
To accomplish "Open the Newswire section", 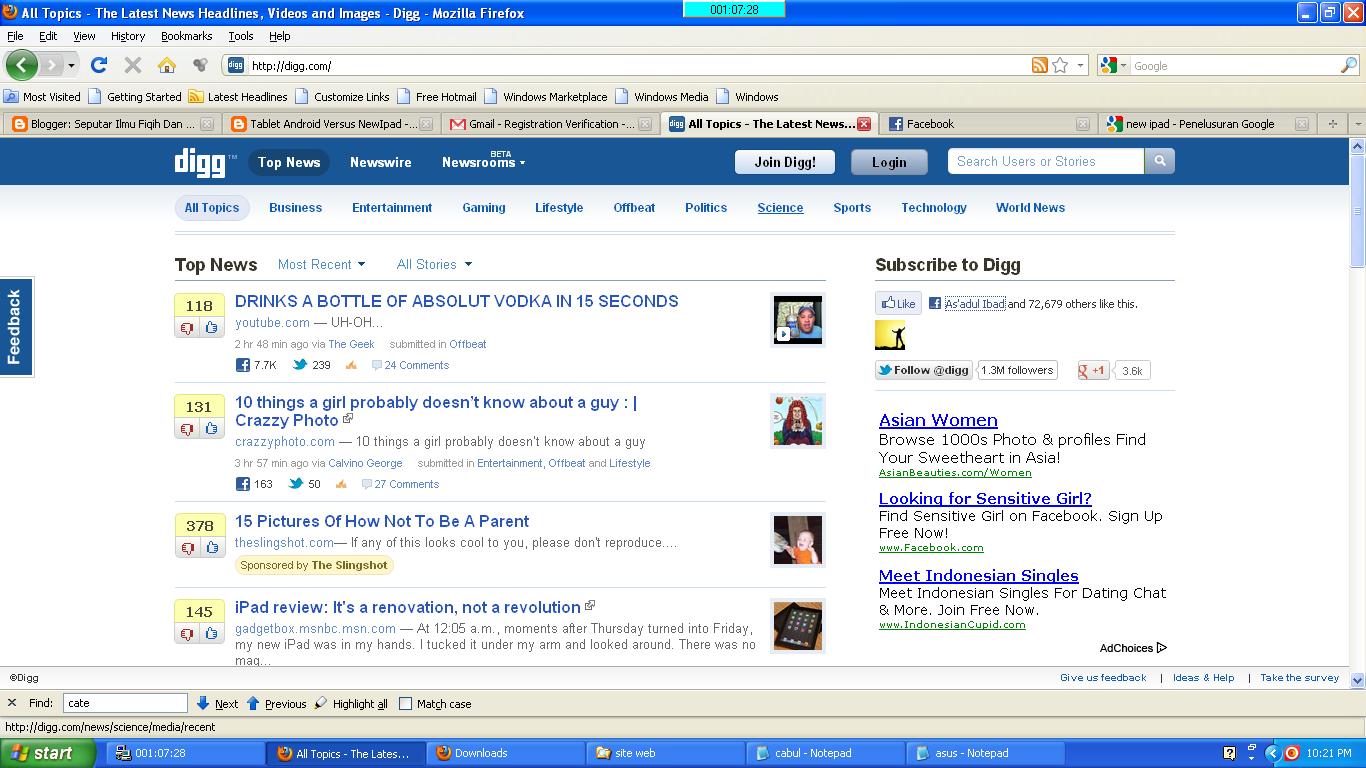I will [380, 162].
